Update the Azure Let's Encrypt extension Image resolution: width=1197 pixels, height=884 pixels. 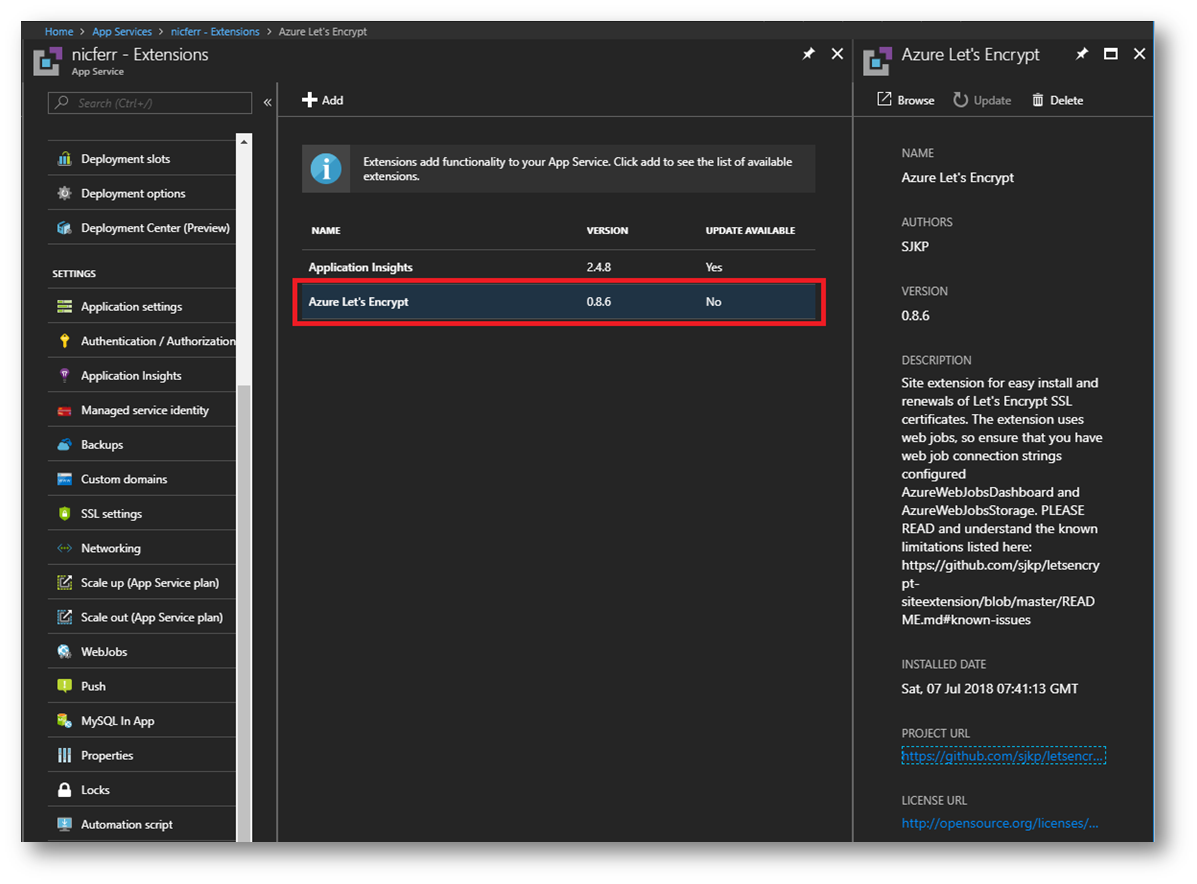point(982,100)
